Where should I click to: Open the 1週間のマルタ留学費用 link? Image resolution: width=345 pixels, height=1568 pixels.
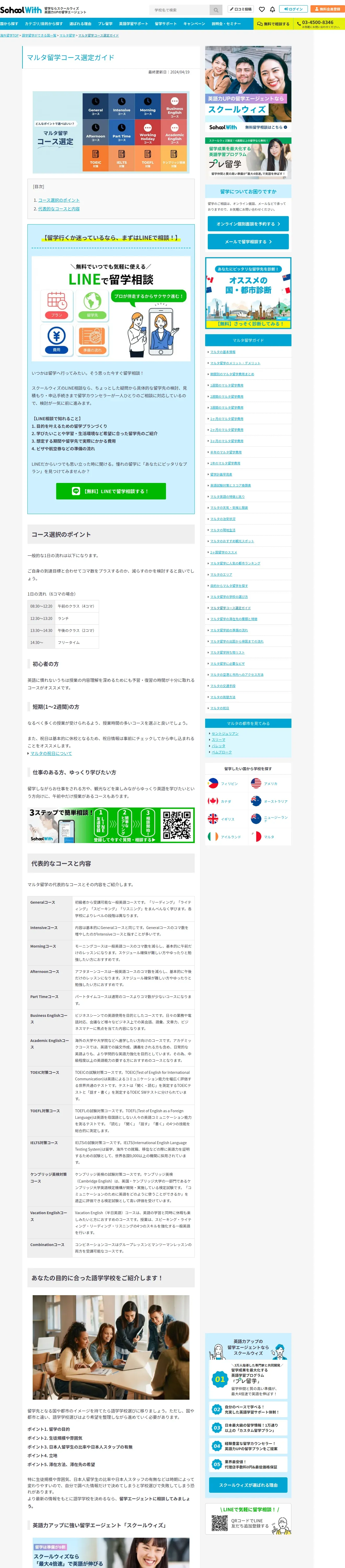(227, 385)
